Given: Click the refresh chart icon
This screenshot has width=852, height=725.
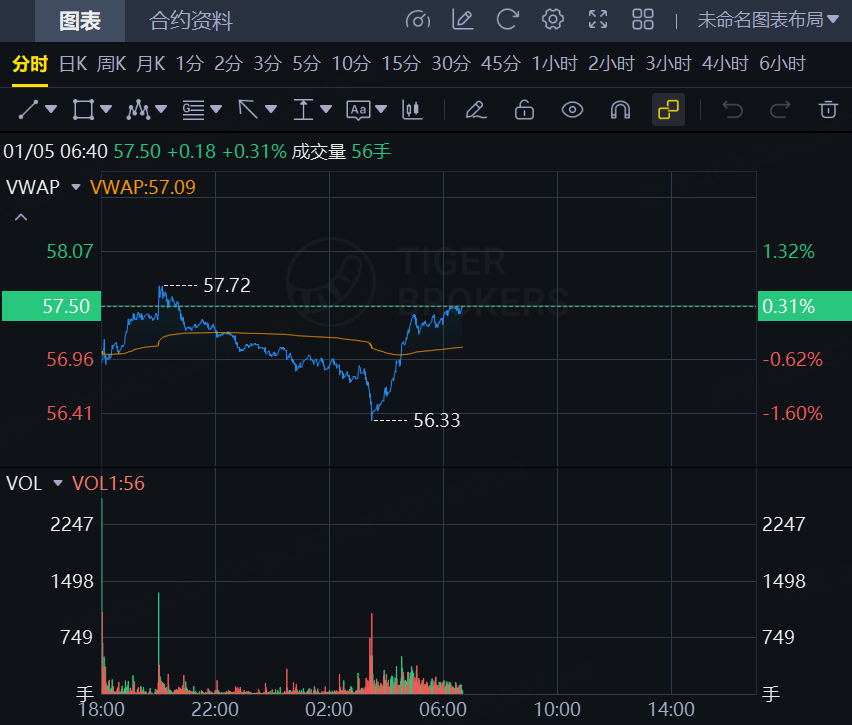Looking at the screenshot, I should tap(507, 19).
